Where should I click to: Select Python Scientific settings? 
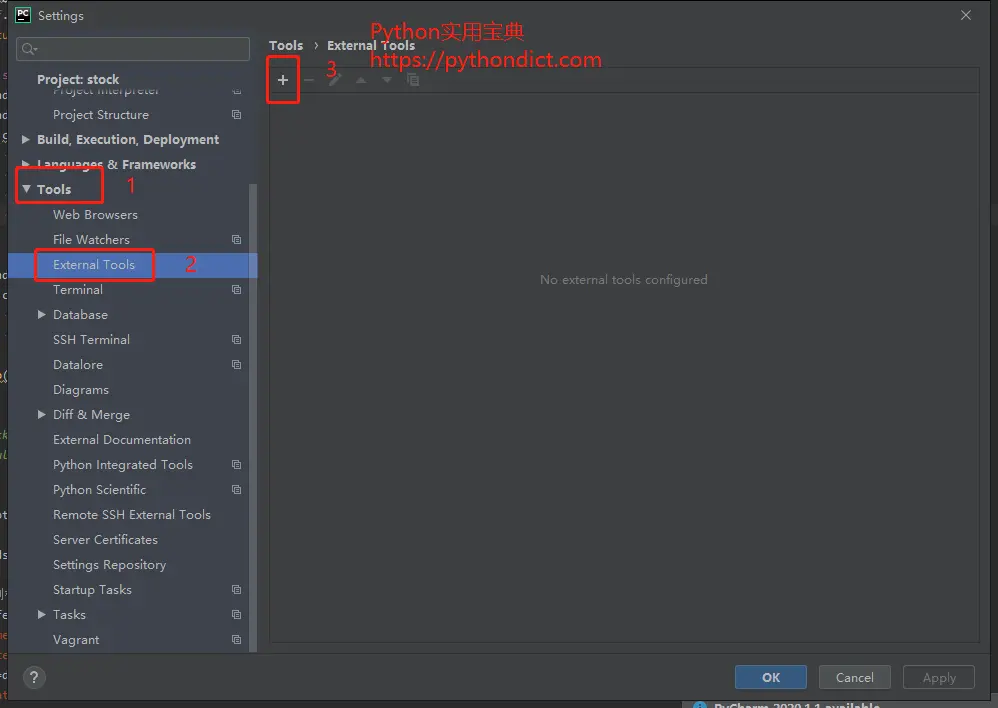(99, 490)
